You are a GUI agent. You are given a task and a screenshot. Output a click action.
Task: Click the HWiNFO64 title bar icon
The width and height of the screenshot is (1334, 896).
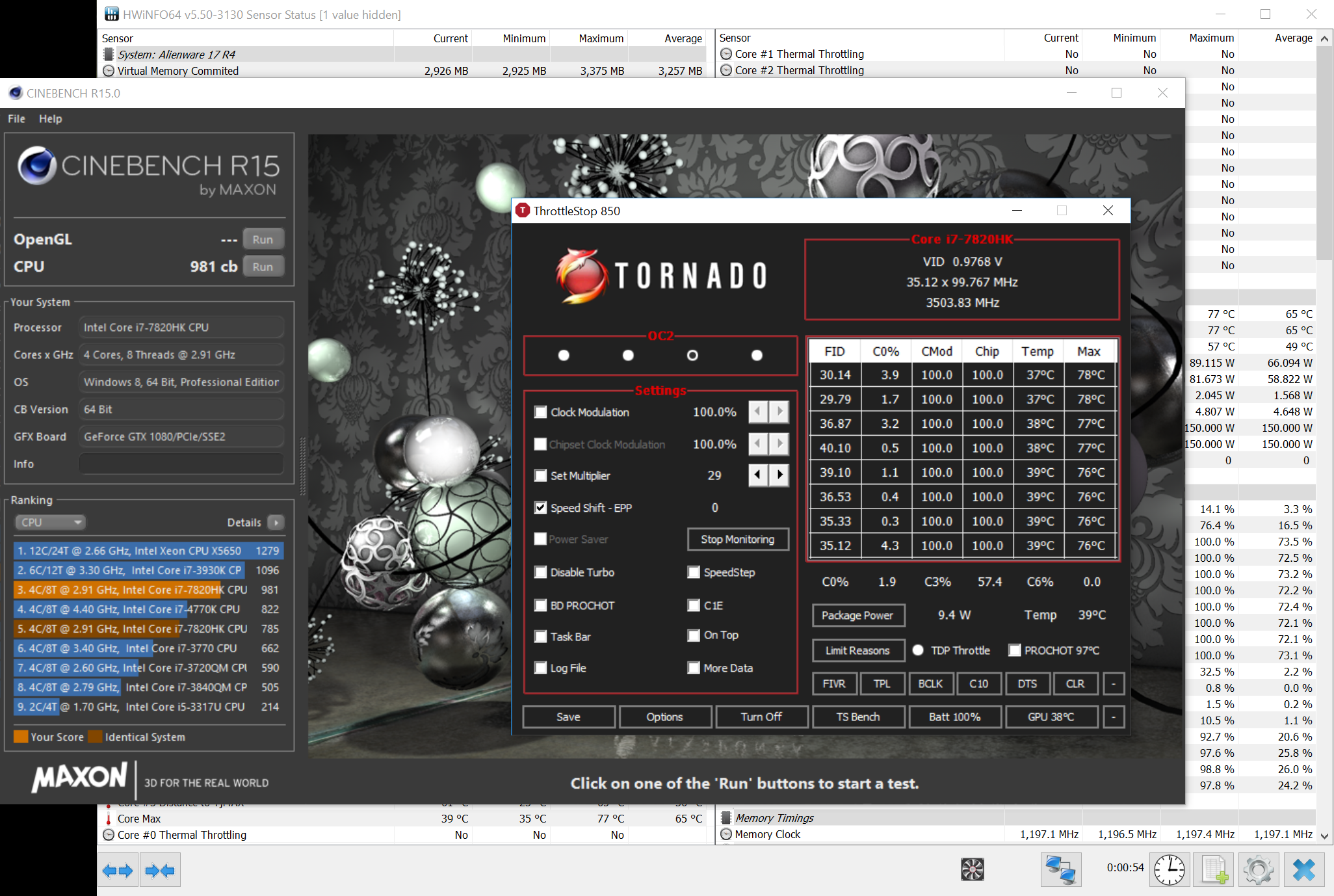point(112,14)
